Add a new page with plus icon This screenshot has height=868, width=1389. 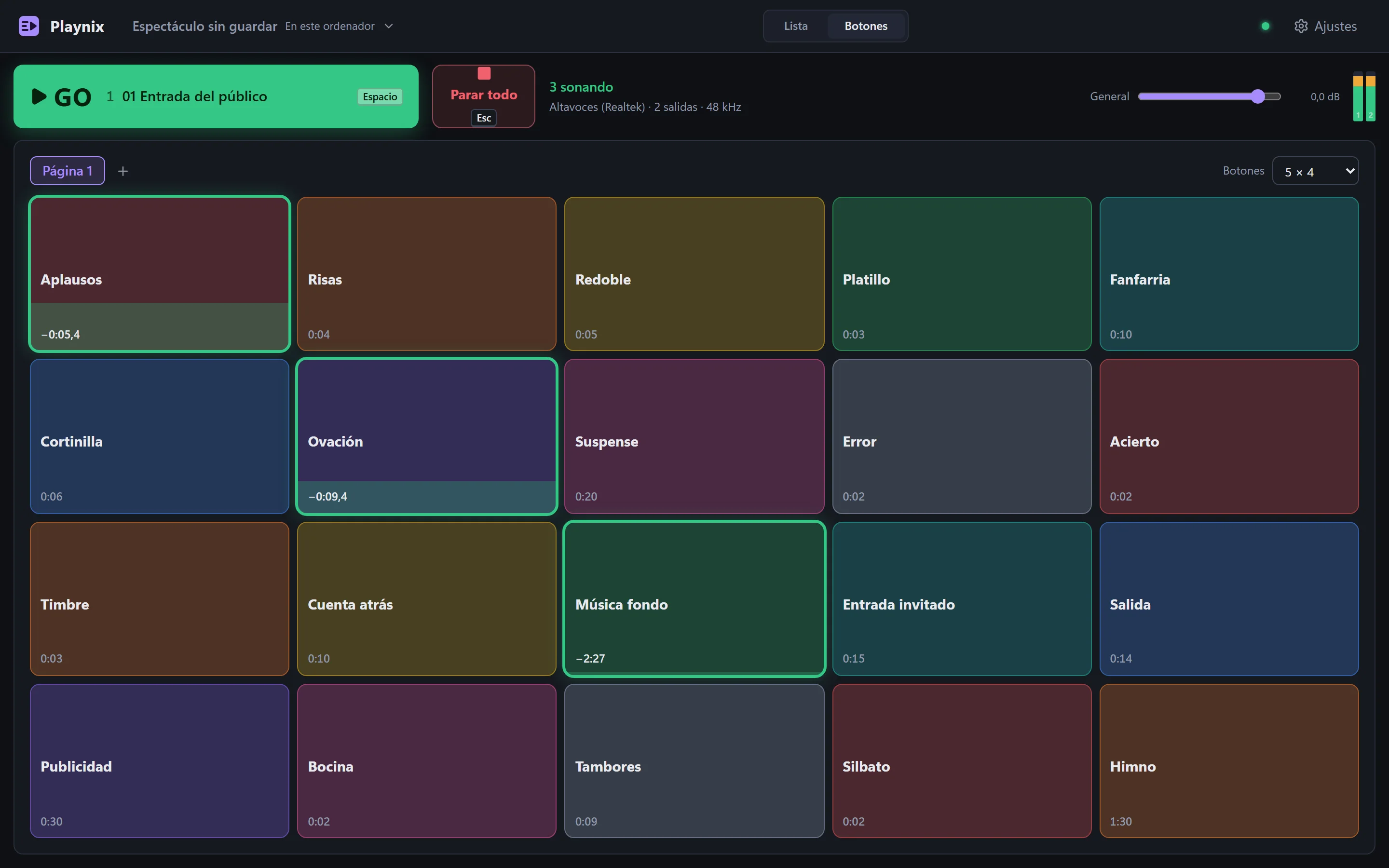coord(123,171)
